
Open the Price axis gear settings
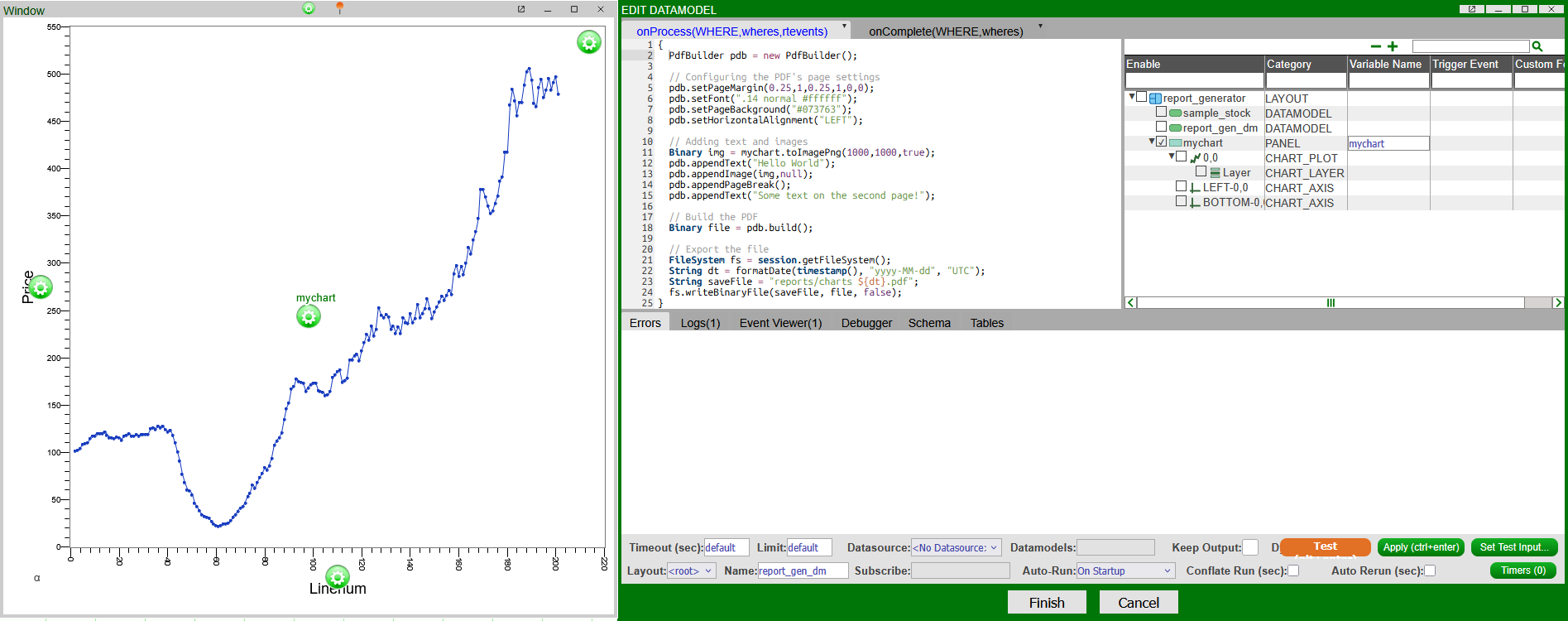click(41, 287)
